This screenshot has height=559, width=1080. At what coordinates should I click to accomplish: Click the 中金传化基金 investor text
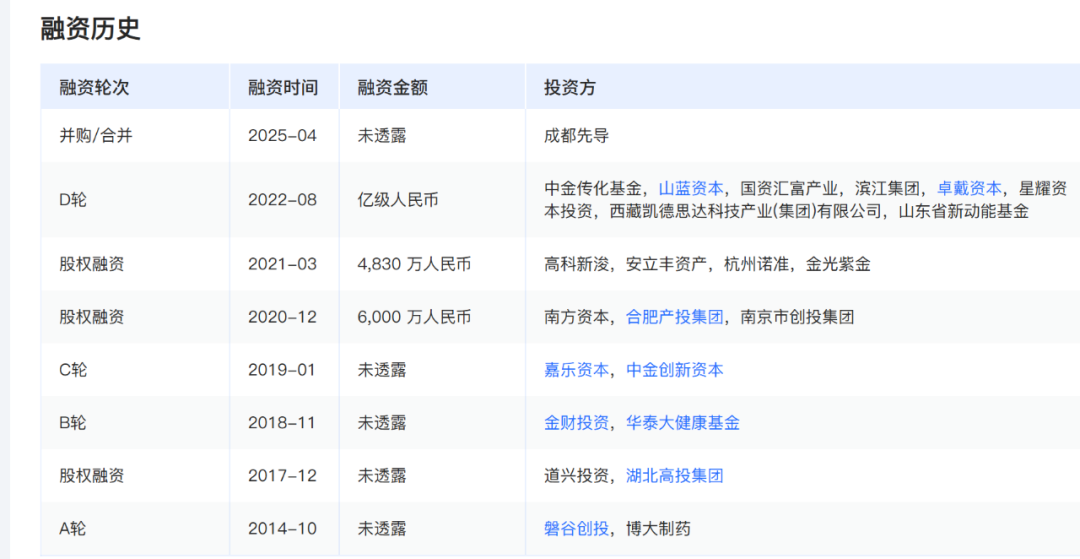pos(593,189)
